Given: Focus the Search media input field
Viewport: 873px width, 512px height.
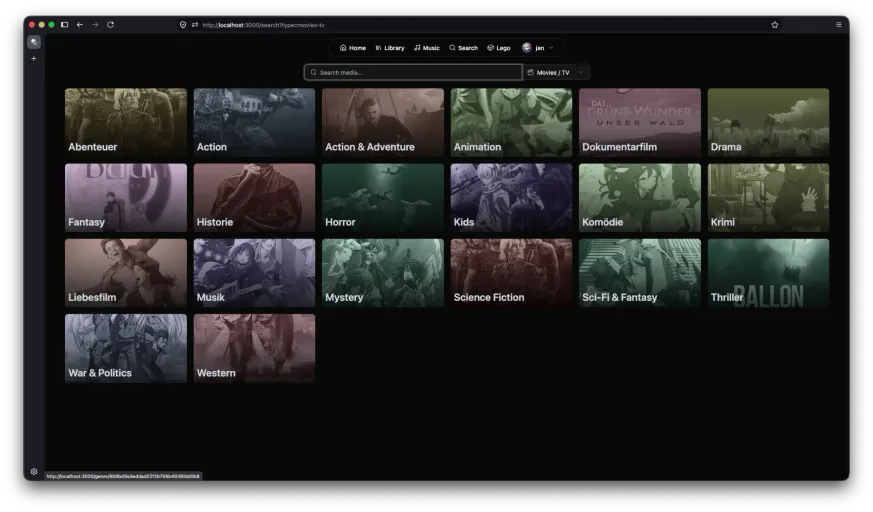Looking at the screenshot, I should pos(413,72).
